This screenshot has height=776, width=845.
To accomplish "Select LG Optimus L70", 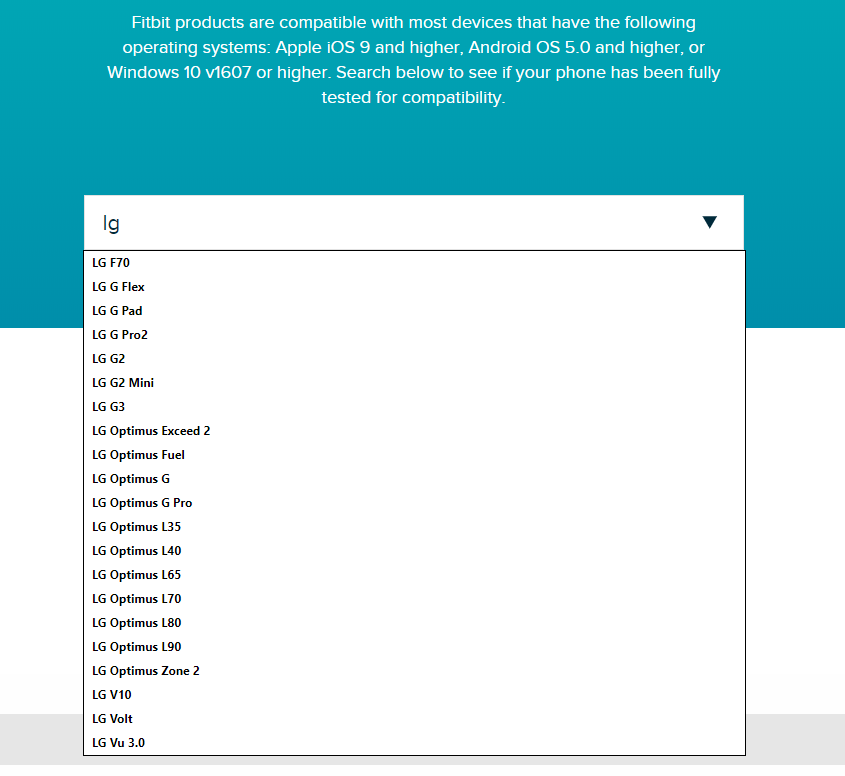I will (x=414, y=599).
